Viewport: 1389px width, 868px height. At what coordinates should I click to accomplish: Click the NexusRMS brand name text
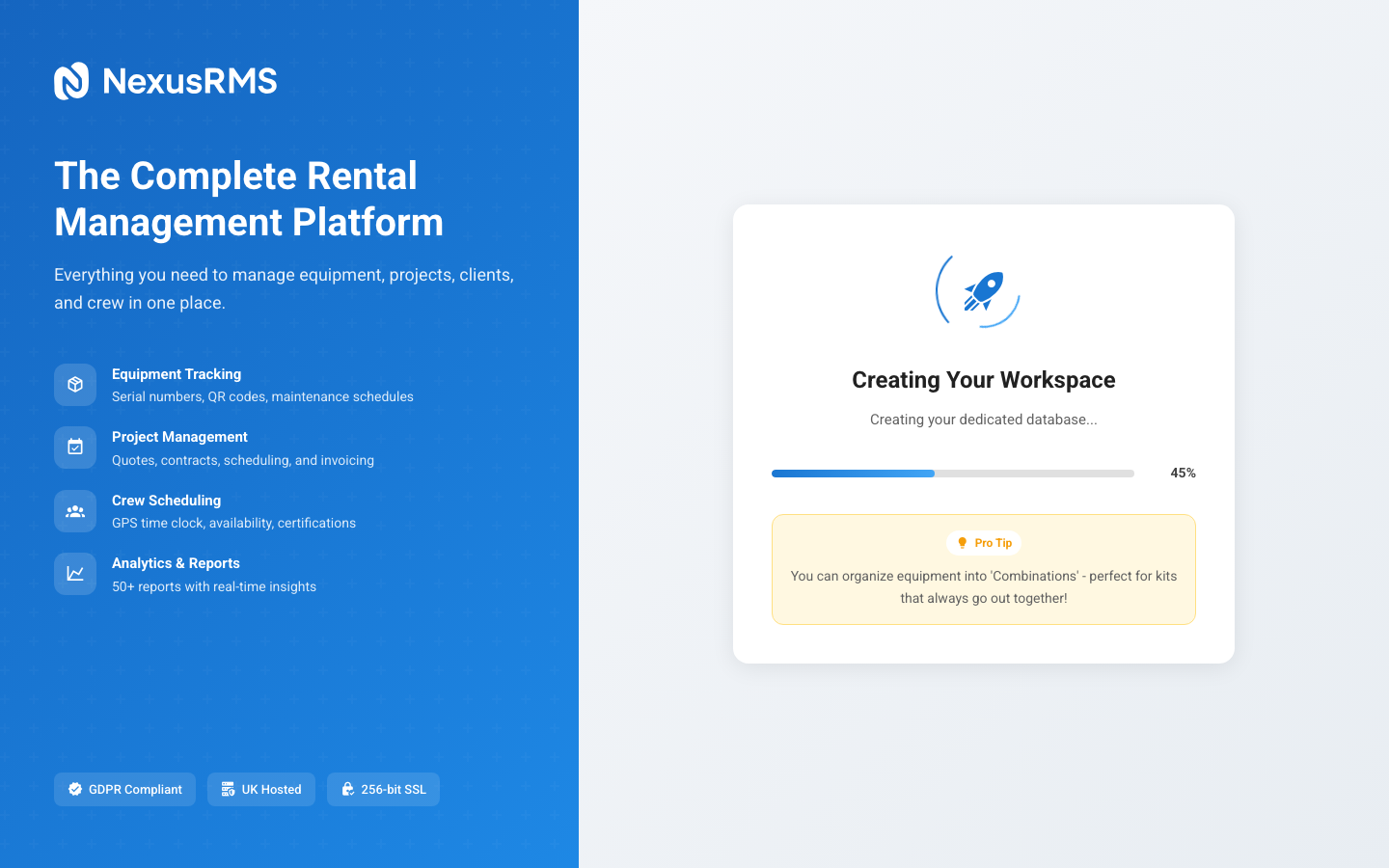tap(190, 81)
